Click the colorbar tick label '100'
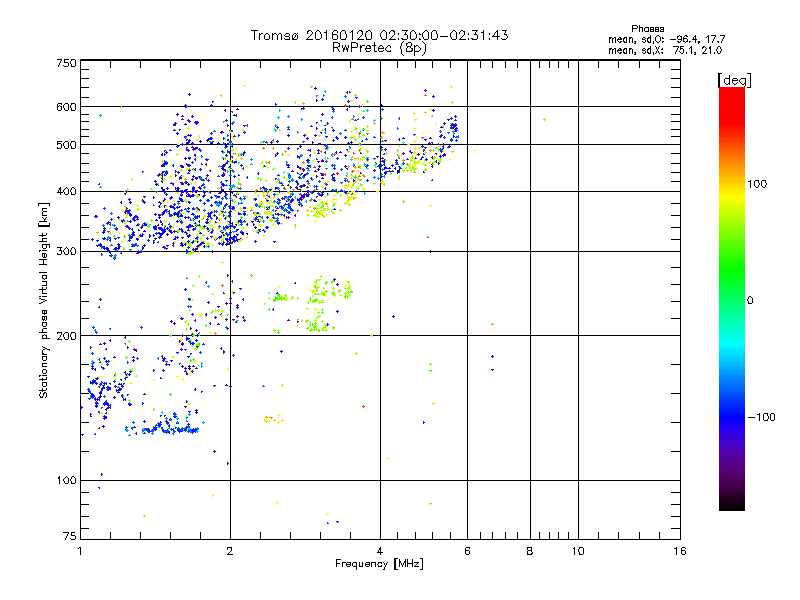The image size is (800, 600). coord(757,184)
